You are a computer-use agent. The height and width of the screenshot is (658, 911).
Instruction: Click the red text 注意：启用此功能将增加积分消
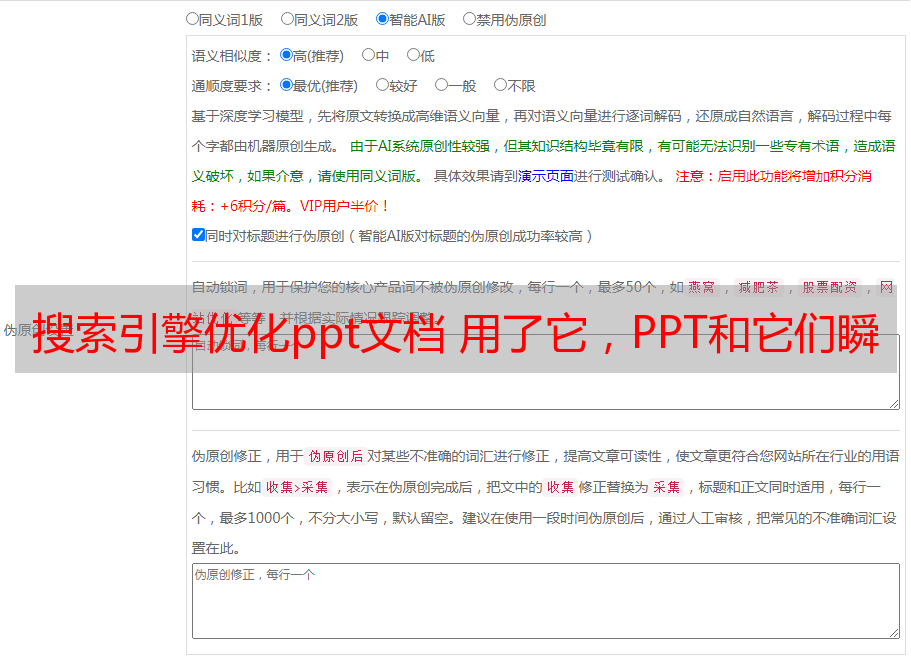[773, 176]
